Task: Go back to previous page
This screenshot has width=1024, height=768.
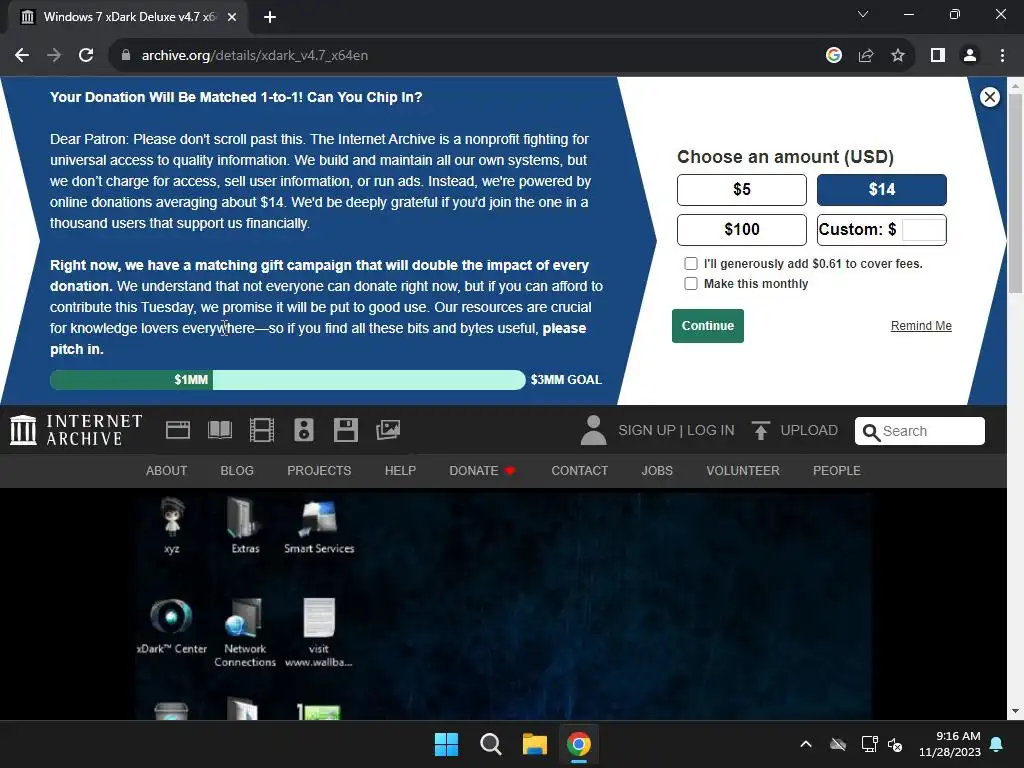Action: click(x=22, y=56)
